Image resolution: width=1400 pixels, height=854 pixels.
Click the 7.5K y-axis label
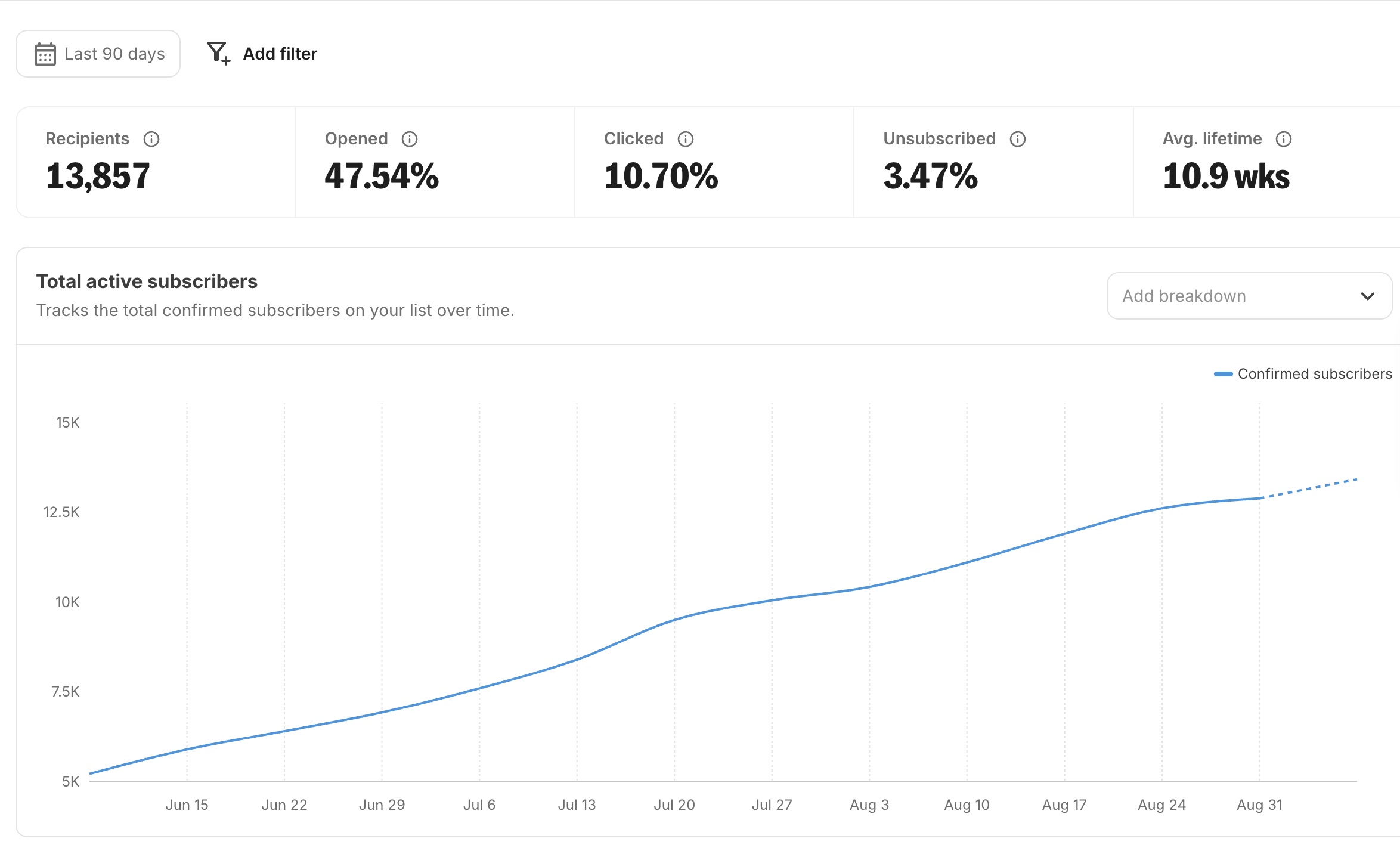pos(66,692)
